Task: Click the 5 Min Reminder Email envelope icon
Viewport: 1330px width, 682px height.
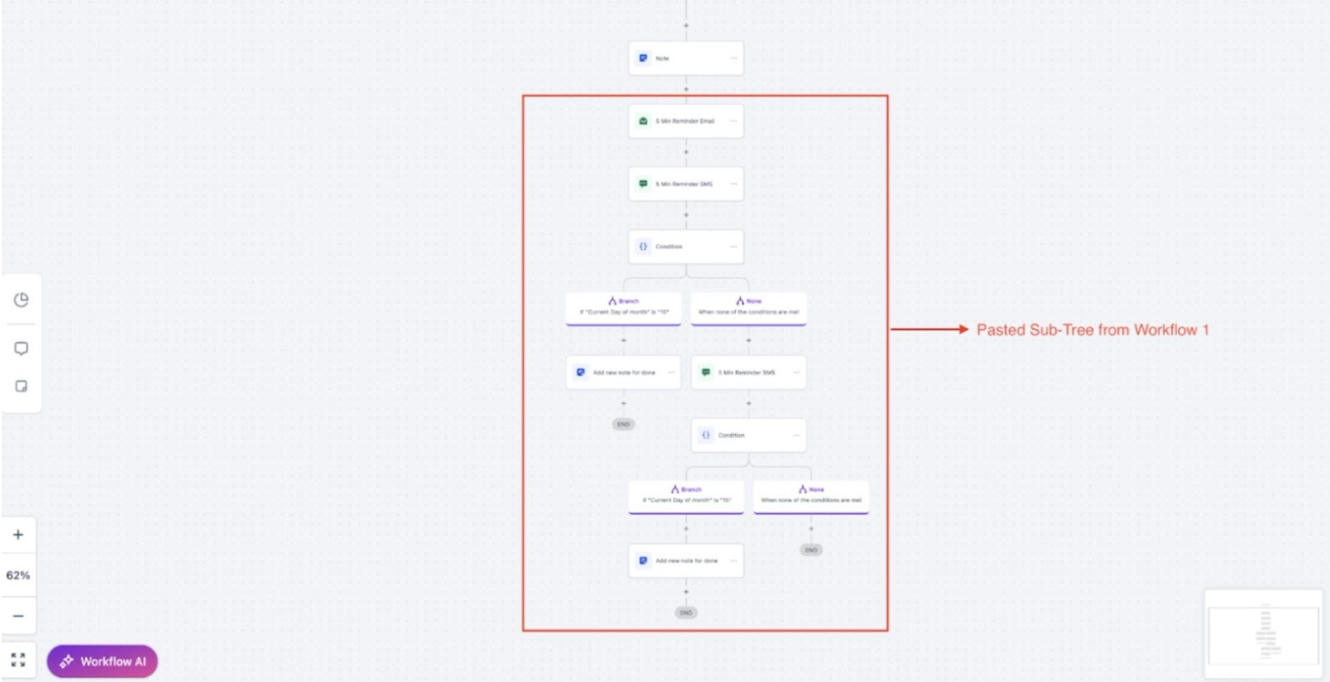Action: coord(643,121)
